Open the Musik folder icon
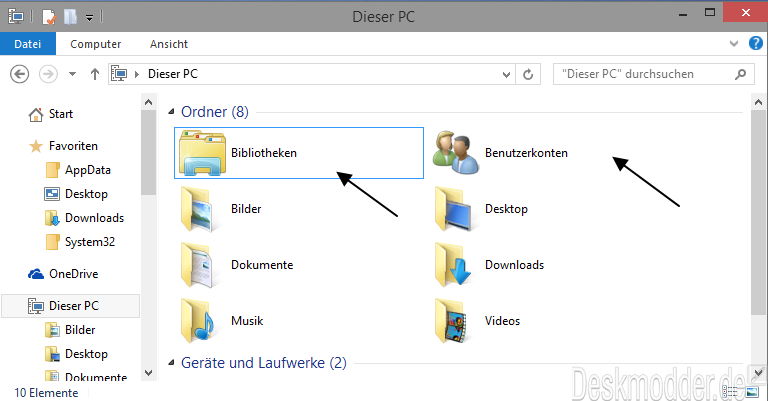 [x=197, y=321]
